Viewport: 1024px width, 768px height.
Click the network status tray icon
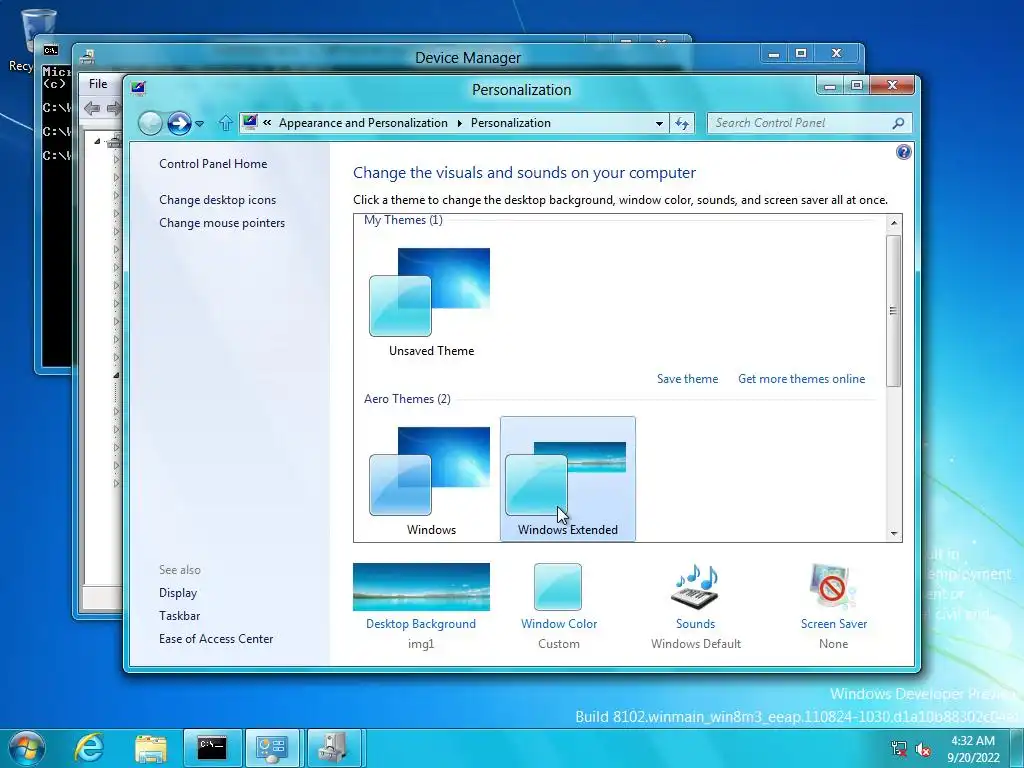(x=899, y=749)
